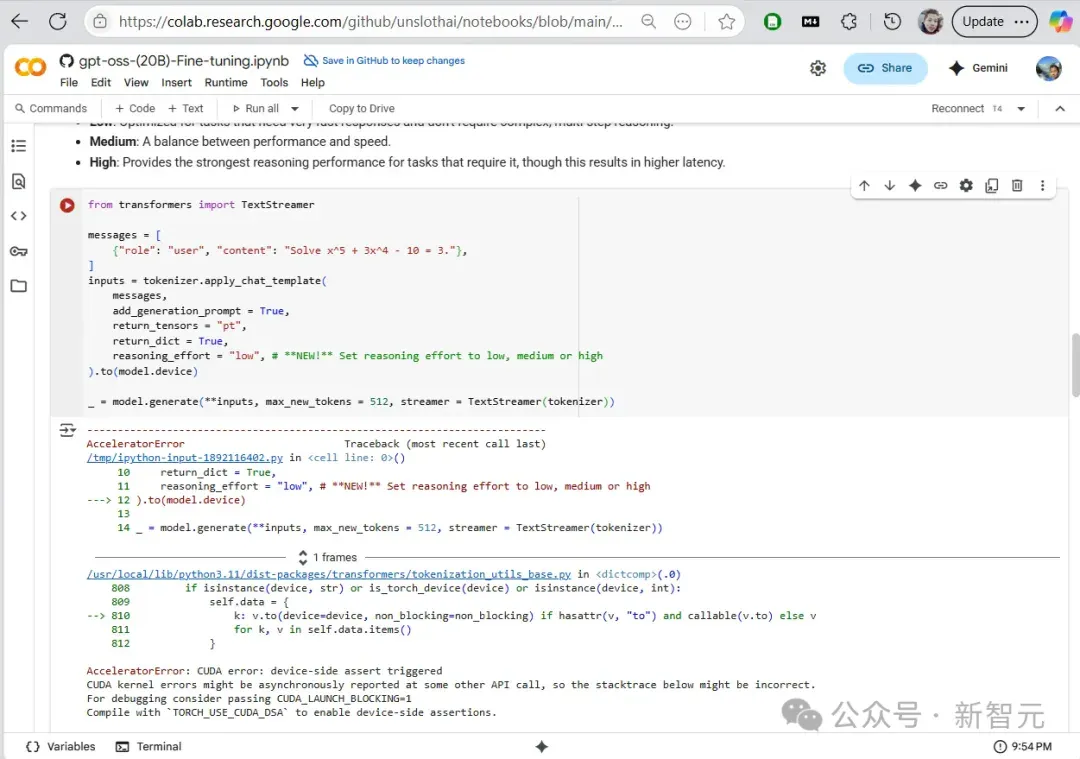Viewport: 1080px width, 759px height.
Task: Open the Insert menu
Action: [x=176, y=83]
